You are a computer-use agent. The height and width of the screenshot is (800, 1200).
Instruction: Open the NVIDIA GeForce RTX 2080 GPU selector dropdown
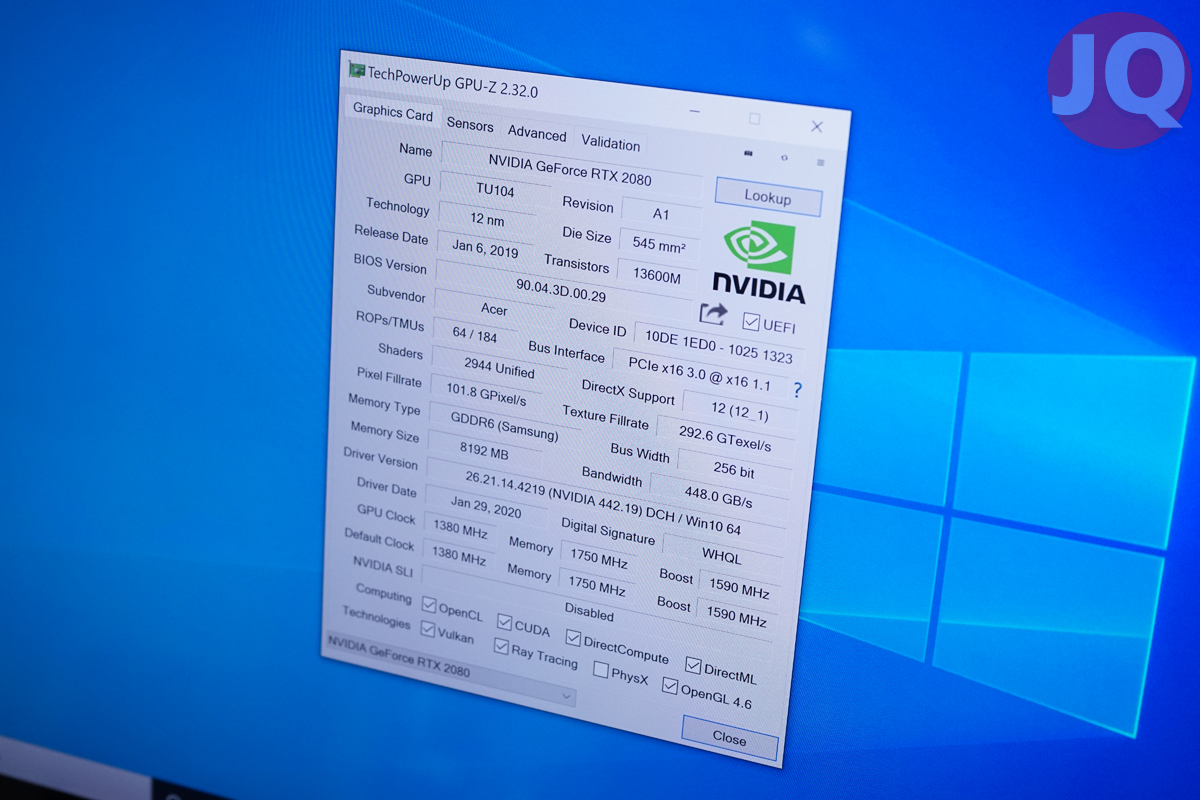pyautogui.click(x=450, y=670)
